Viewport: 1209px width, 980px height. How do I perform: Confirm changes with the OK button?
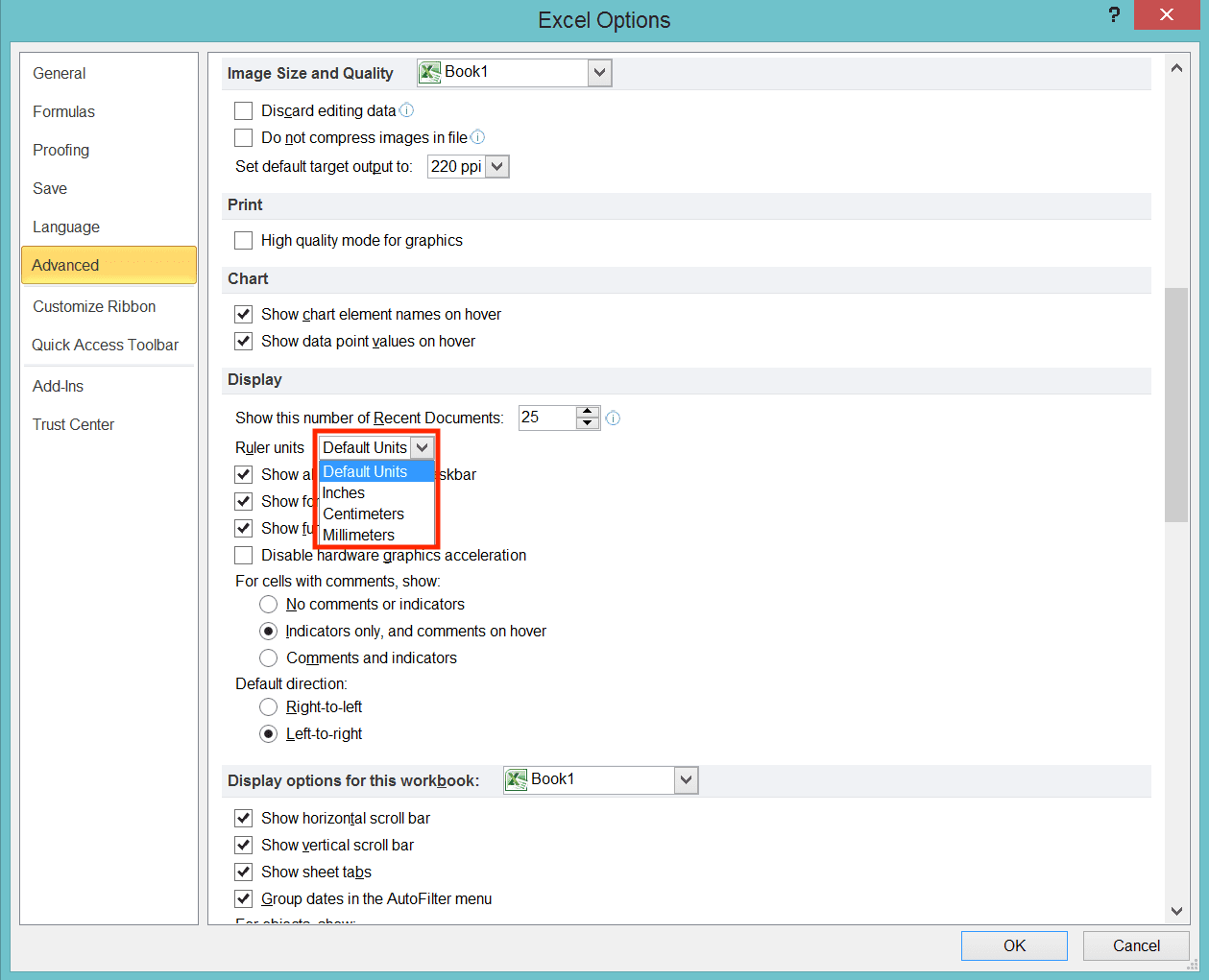(1013, 945)
